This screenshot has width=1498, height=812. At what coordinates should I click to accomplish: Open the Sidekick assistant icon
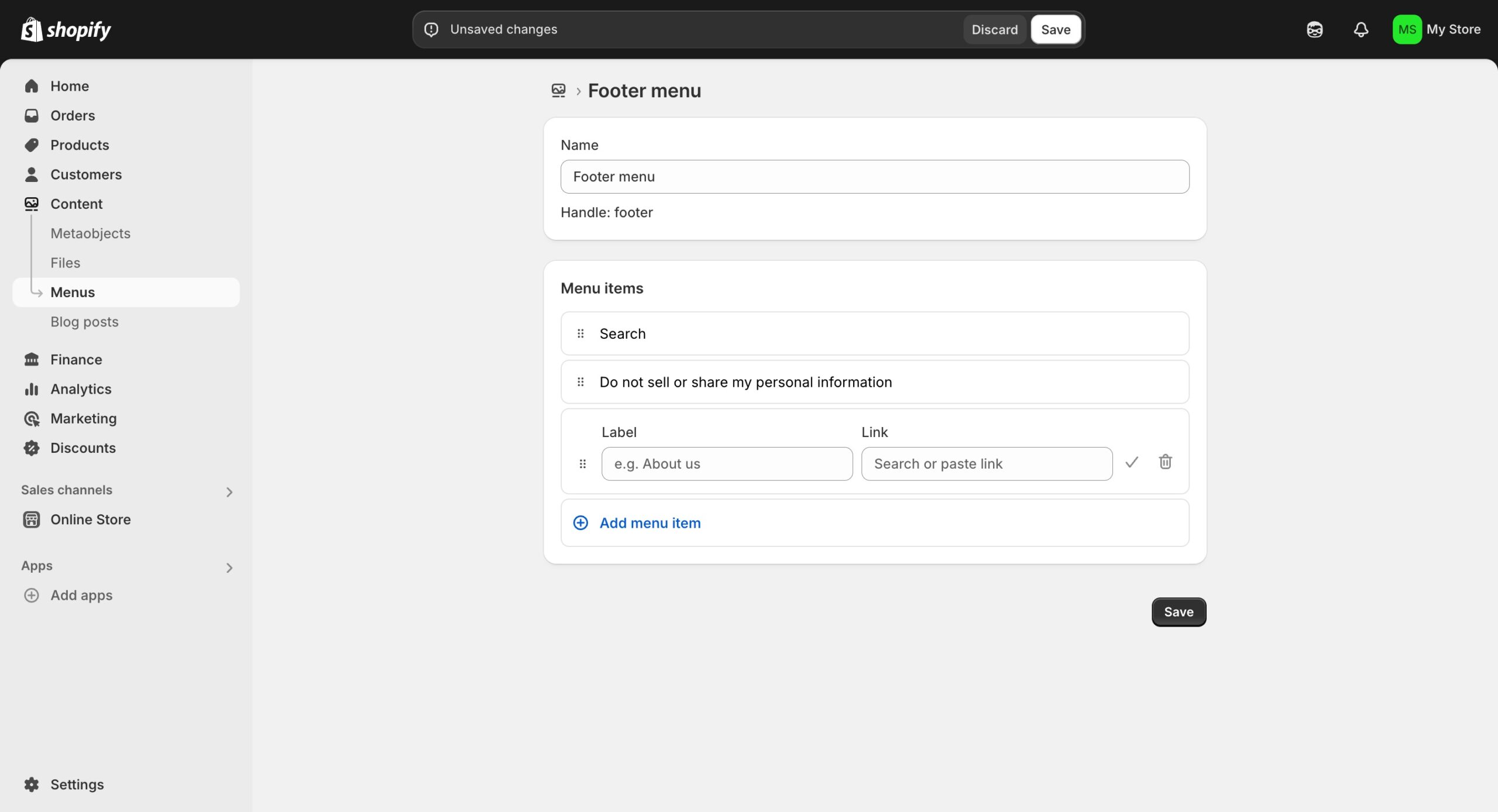point(1314,29)
